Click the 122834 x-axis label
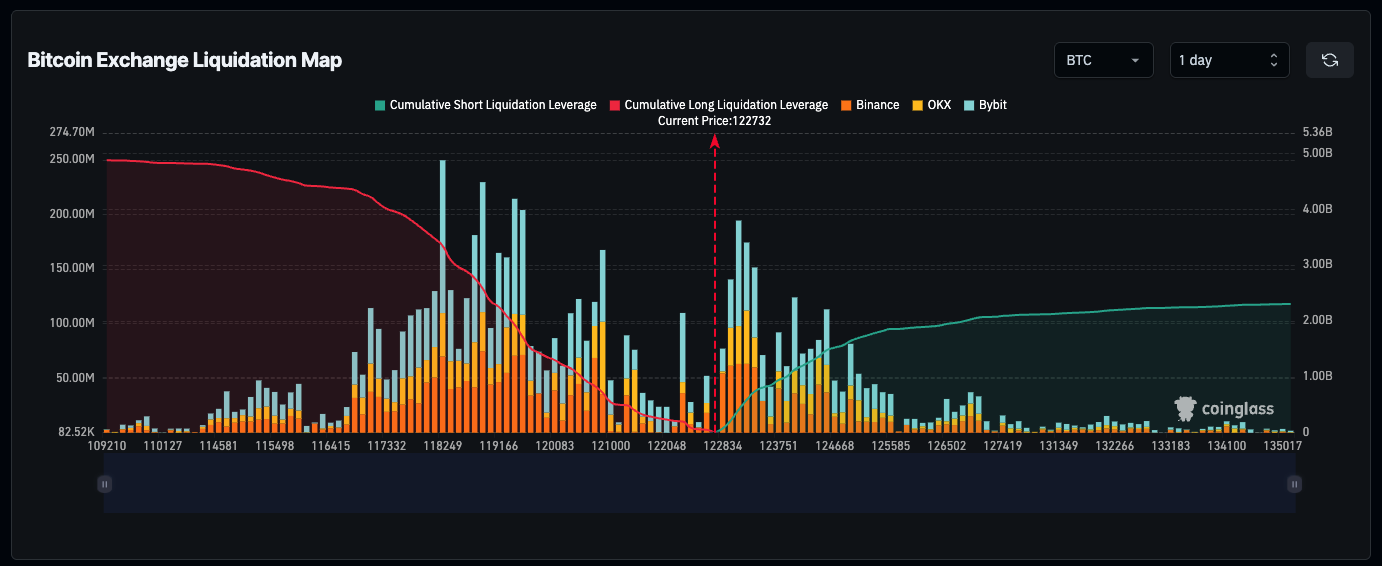This screenshot has height=566, width=1382. (x=723, y=447)
